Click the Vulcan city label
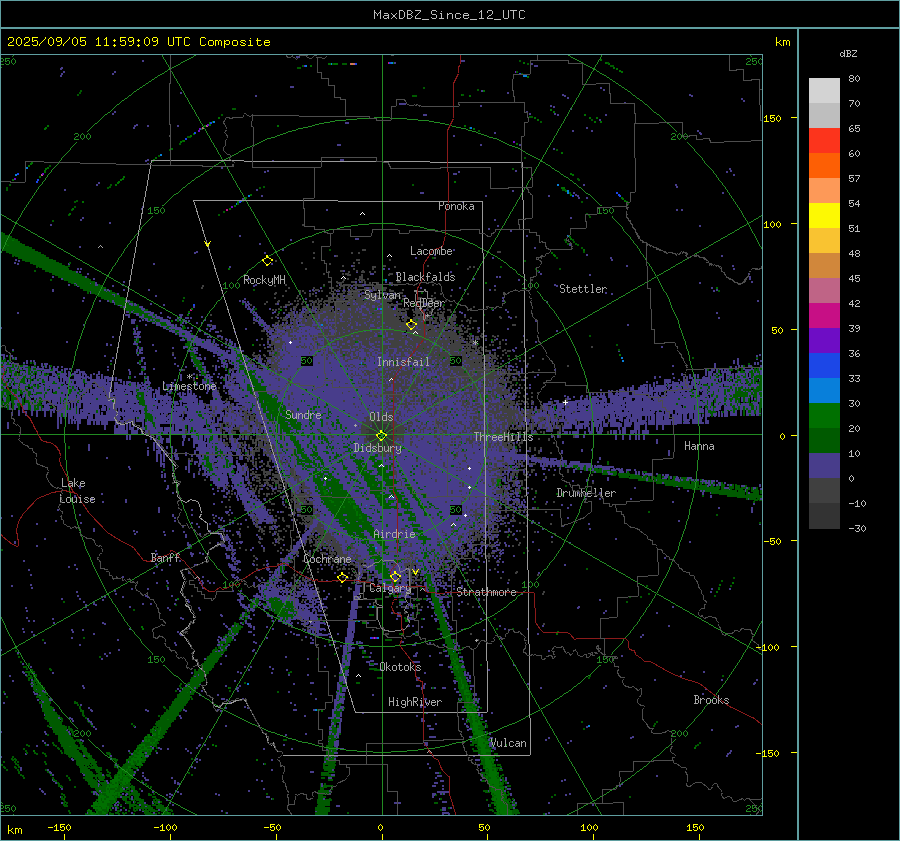Viewport: 900px width, 841px height. pos(508,743)
